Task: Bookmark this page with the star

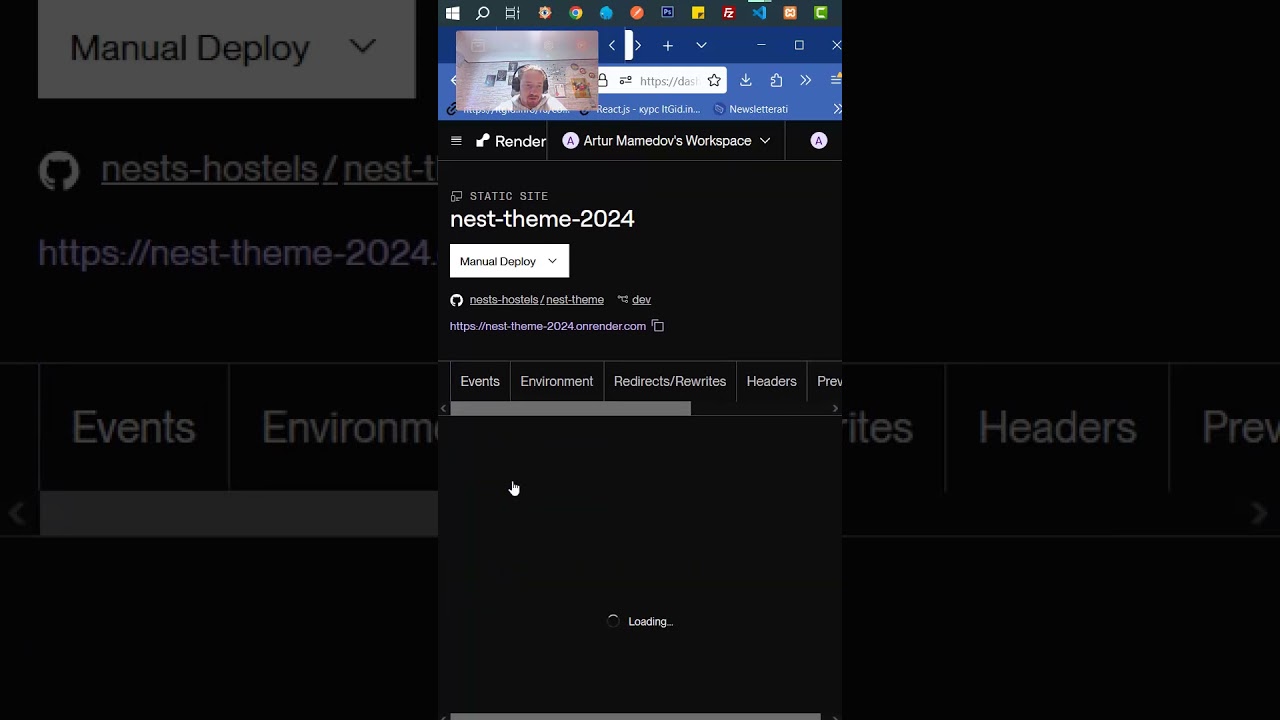Action: [x=714, y=81]
